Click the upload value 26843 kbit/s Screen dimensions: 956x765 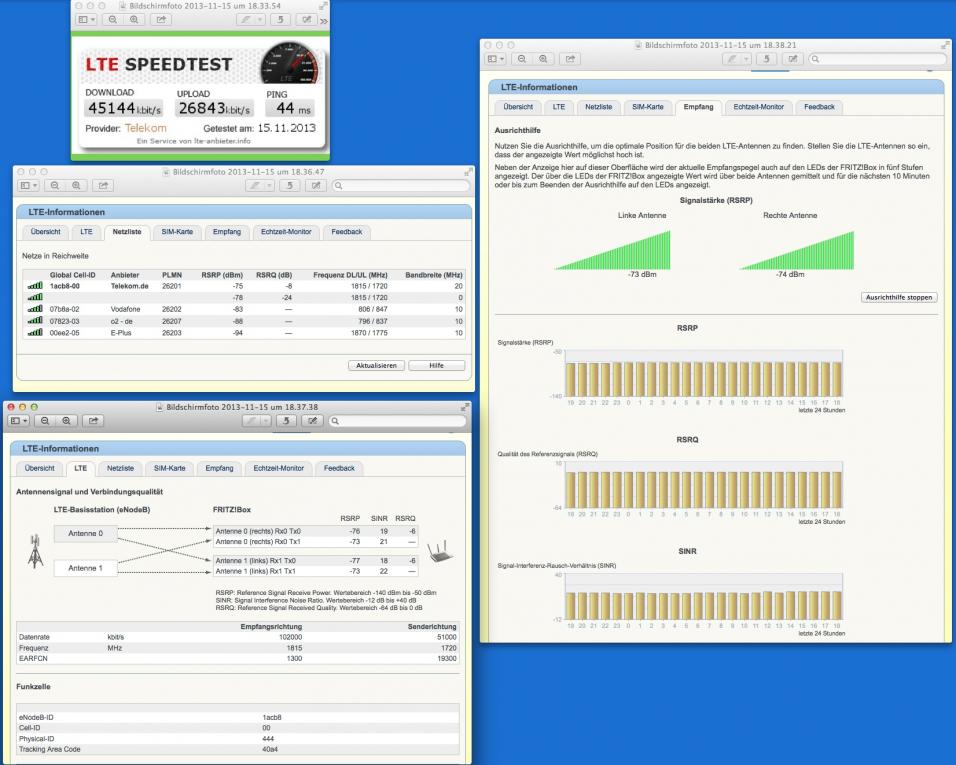[x=214, y=109]
